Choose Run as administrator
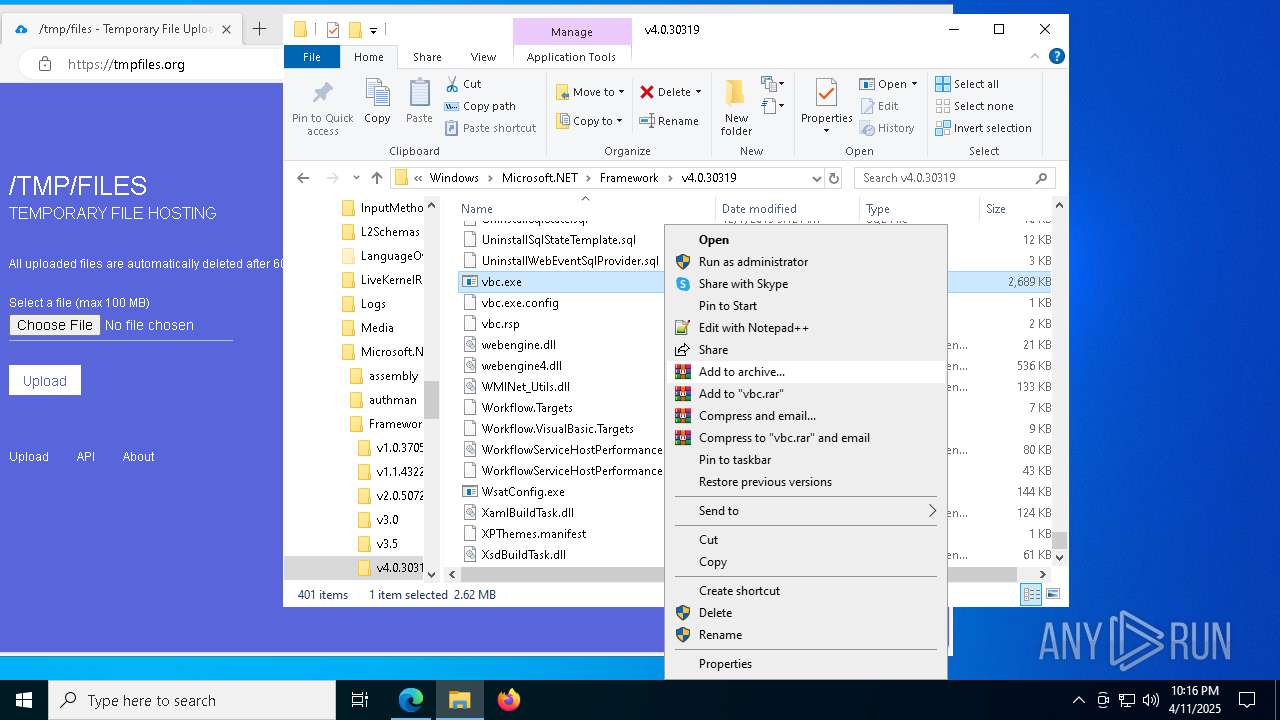This screenshot has height=720, width=1280. tap(806, 262)
